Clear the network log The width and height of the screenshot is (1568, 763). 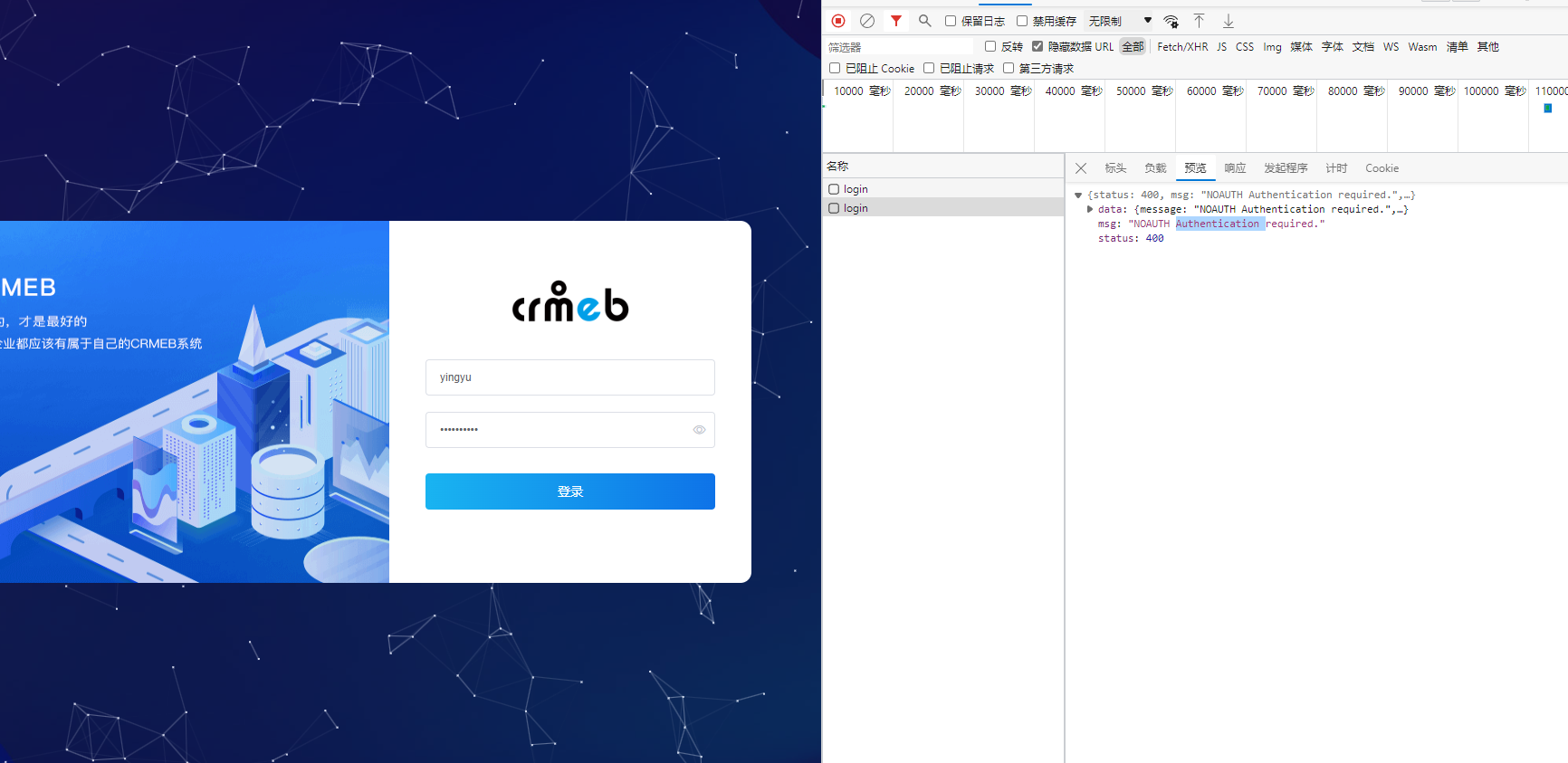coord(867,21)
